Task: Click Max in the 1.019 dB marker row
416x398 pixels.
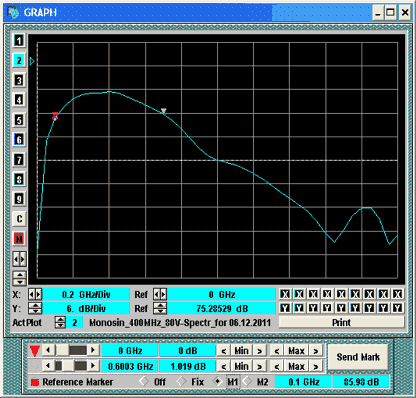Action: (296, 366)
